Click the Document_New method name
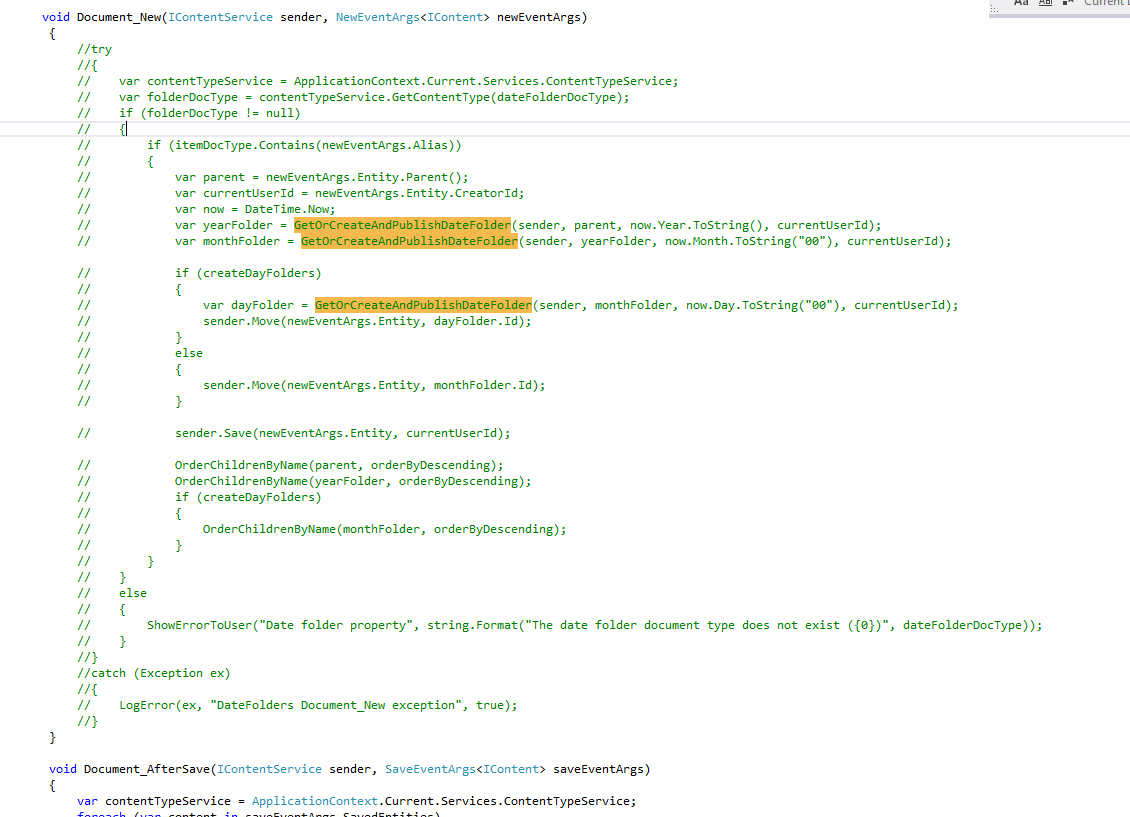The image size is (1130, 817). [119, 17]
